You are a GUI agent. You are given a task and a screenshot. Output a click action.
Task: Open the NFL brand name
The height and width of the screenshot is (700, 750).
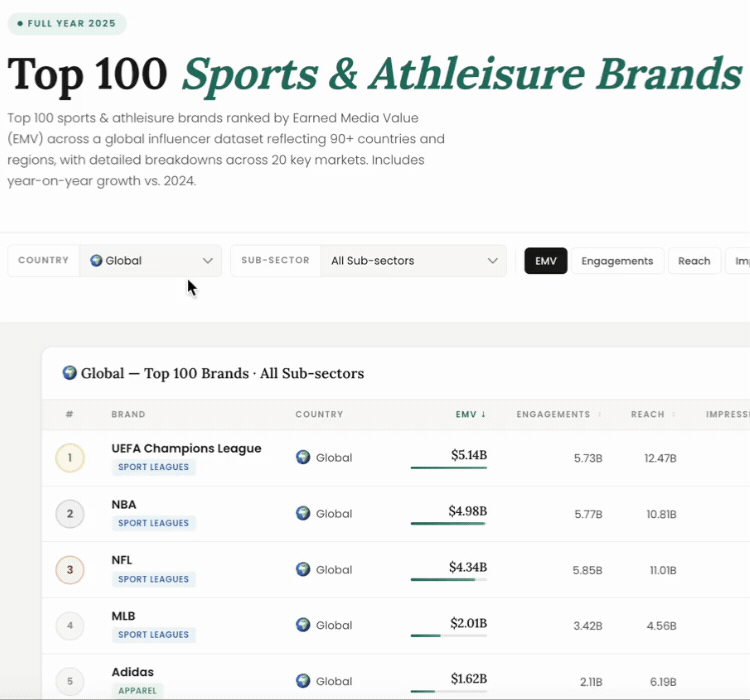click(121, 560)
